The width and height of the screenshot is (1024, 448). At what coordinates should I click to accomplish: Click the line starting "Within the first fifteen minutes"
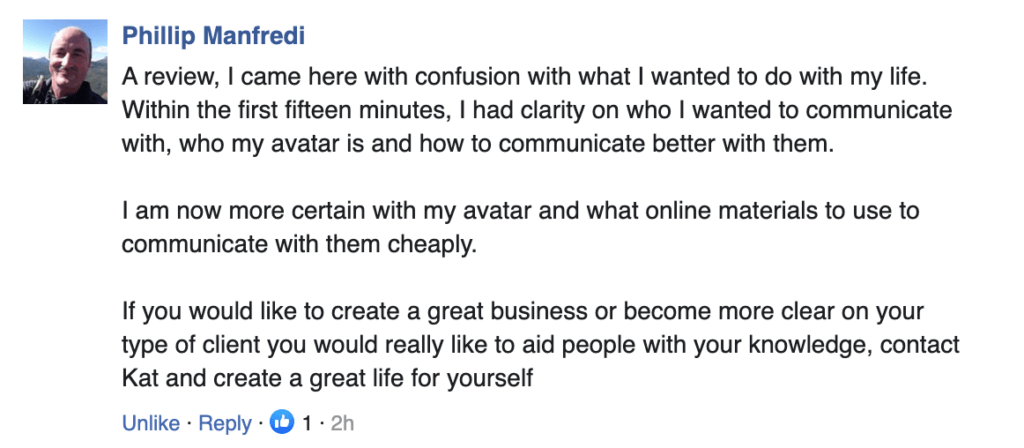(537, 110)
